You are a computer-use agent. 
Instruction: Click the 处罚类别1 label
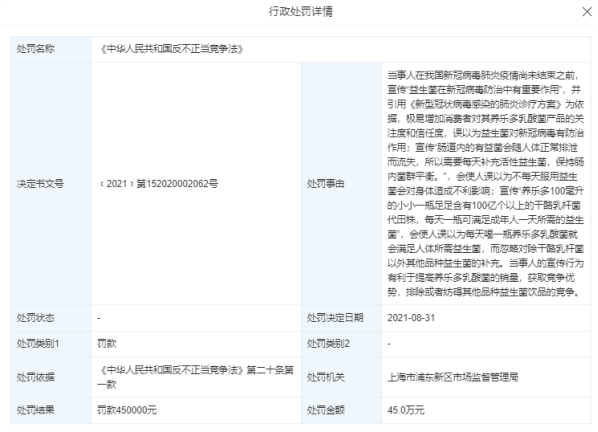pos(37,344)
